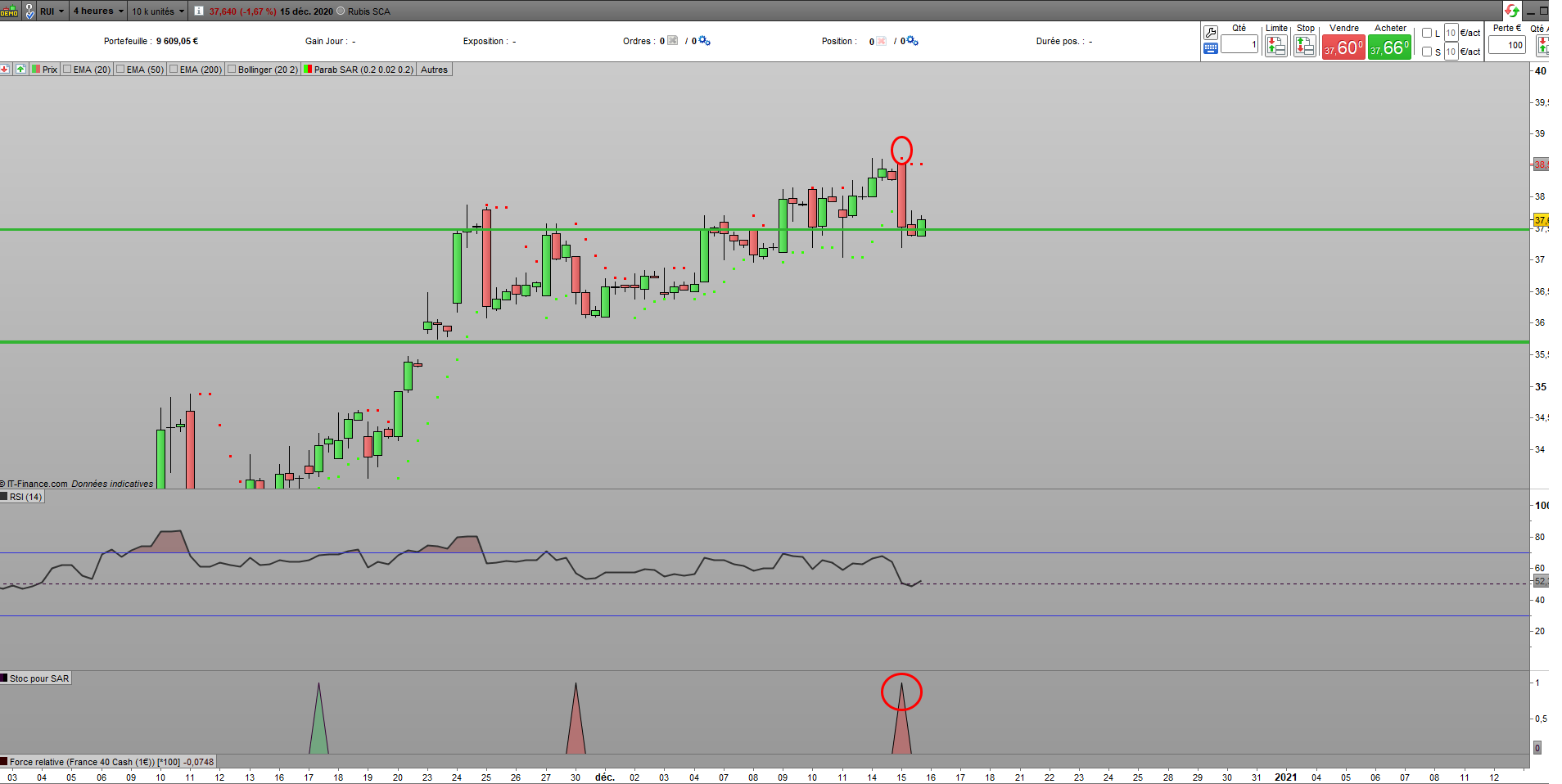Click the déc. month label on time axis
Viewport: 1562px width, 784px height.
[605, 777]
